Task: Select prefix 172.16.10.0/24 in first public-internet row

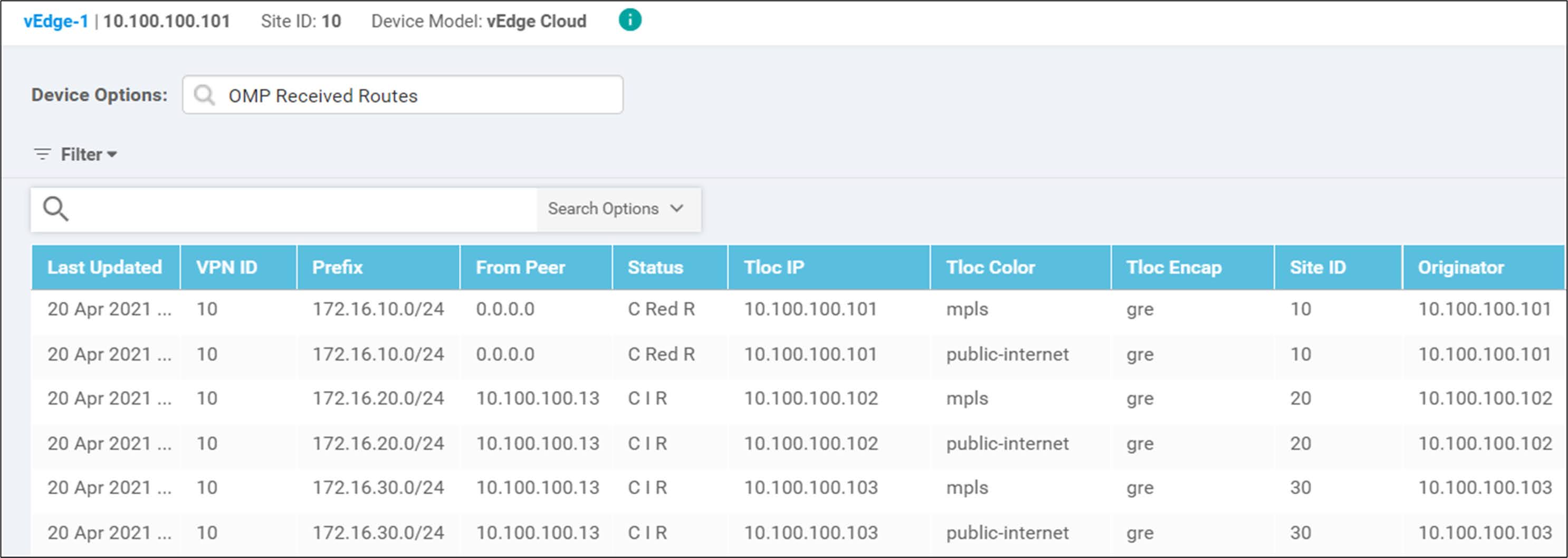Action: coord(378,354)
